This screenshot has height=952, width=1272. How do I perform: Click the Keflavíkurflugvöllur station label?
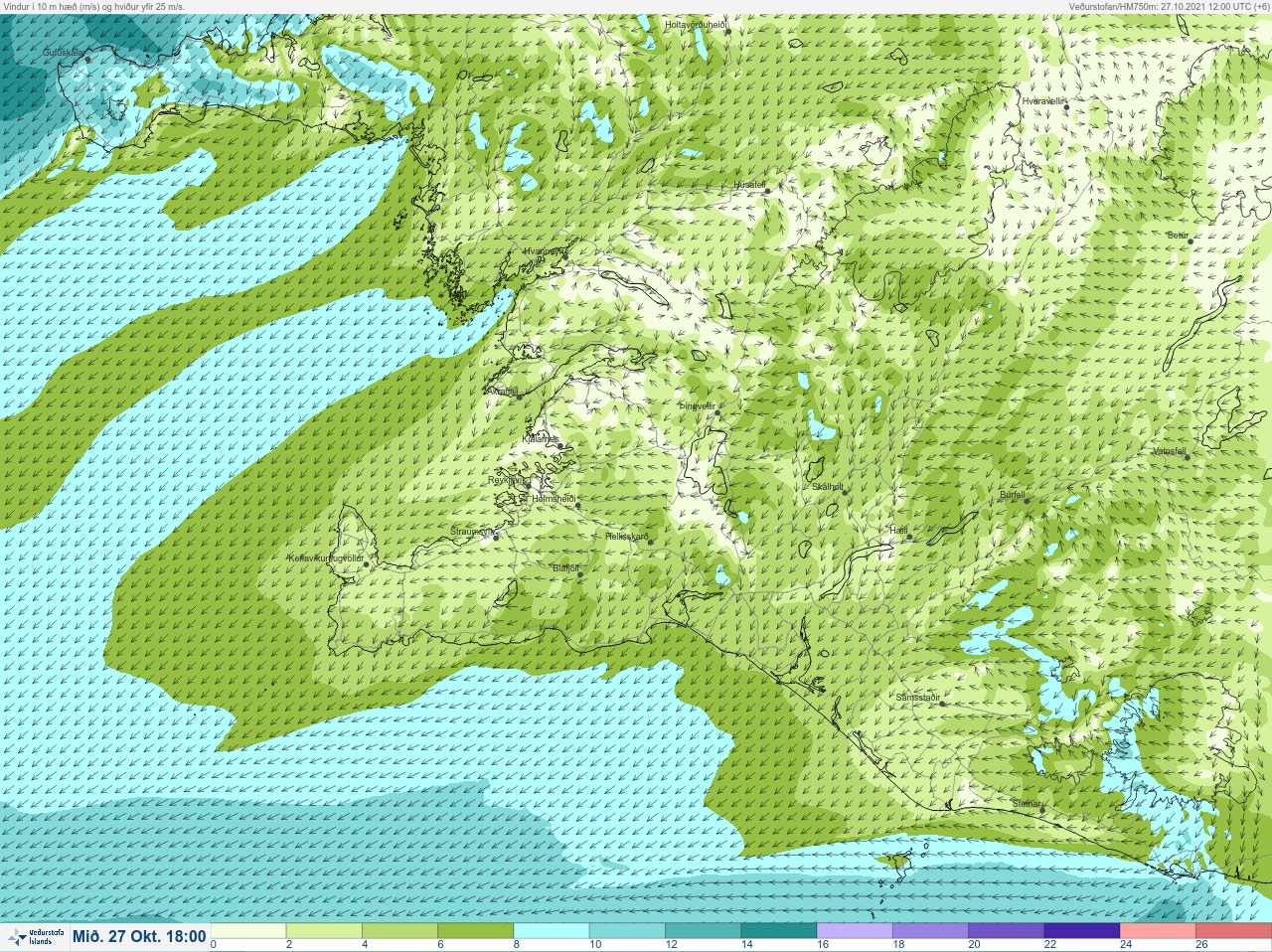point(325,558)
